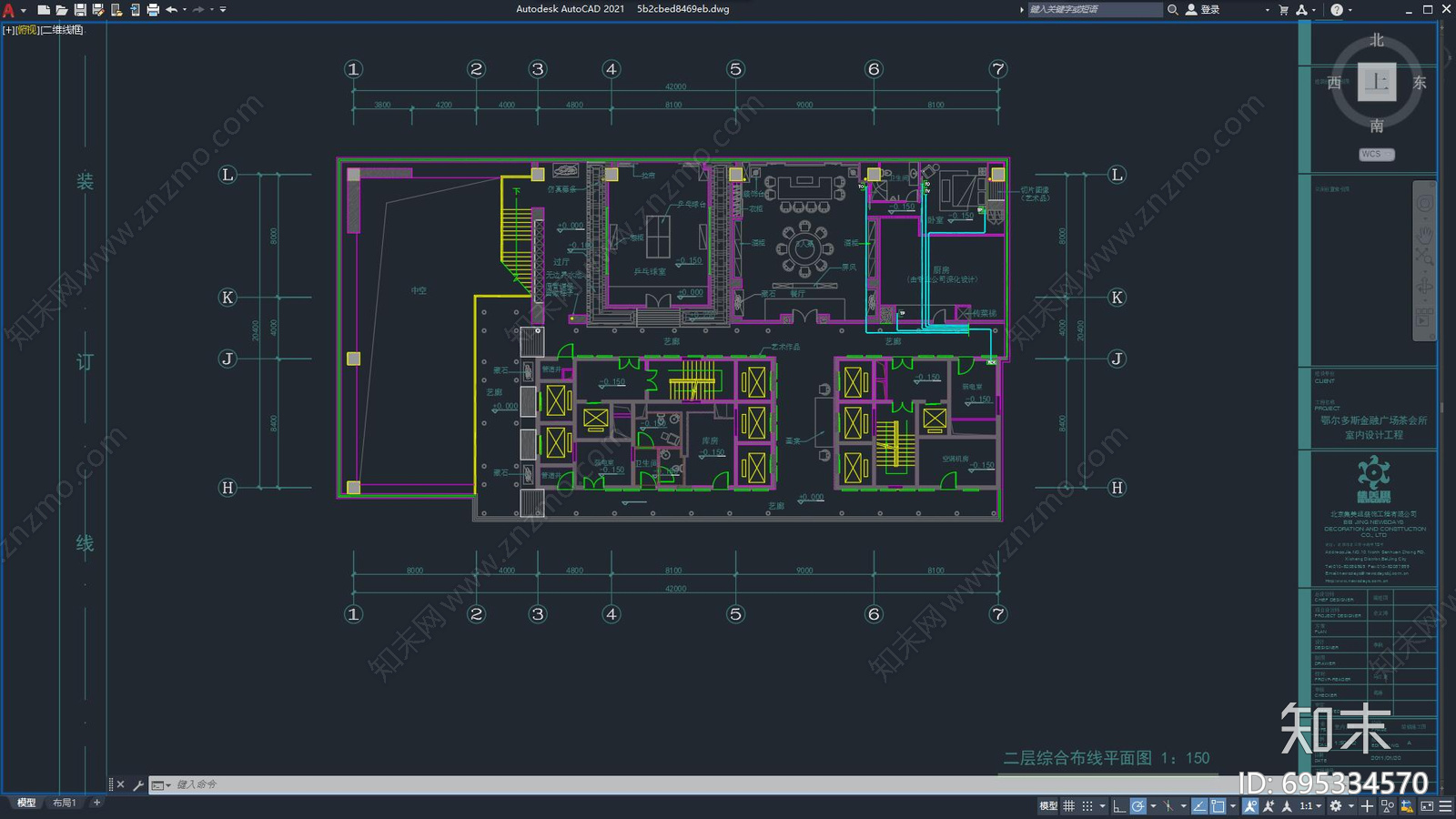Expand workspace switching dropdown arrow

click(1351, 805)
